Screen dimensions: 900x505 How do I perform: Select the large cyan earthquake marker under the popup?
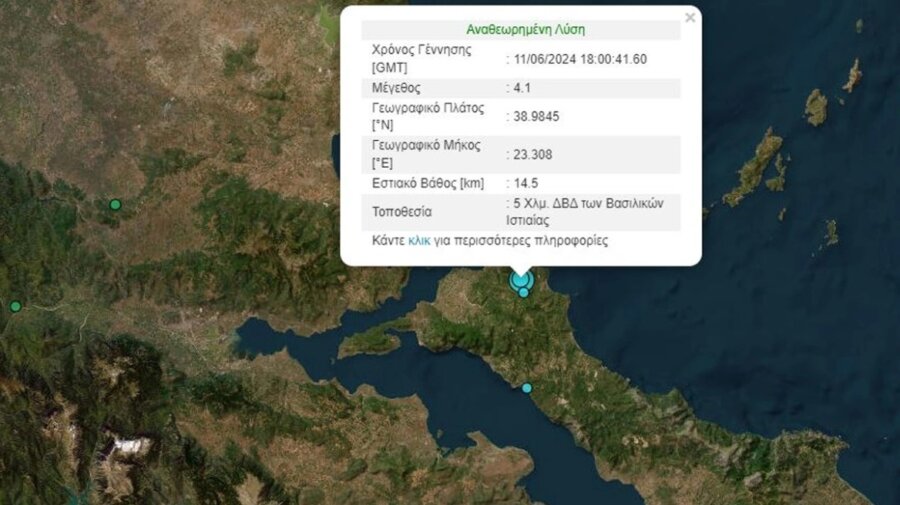click(x=521, y=280)
